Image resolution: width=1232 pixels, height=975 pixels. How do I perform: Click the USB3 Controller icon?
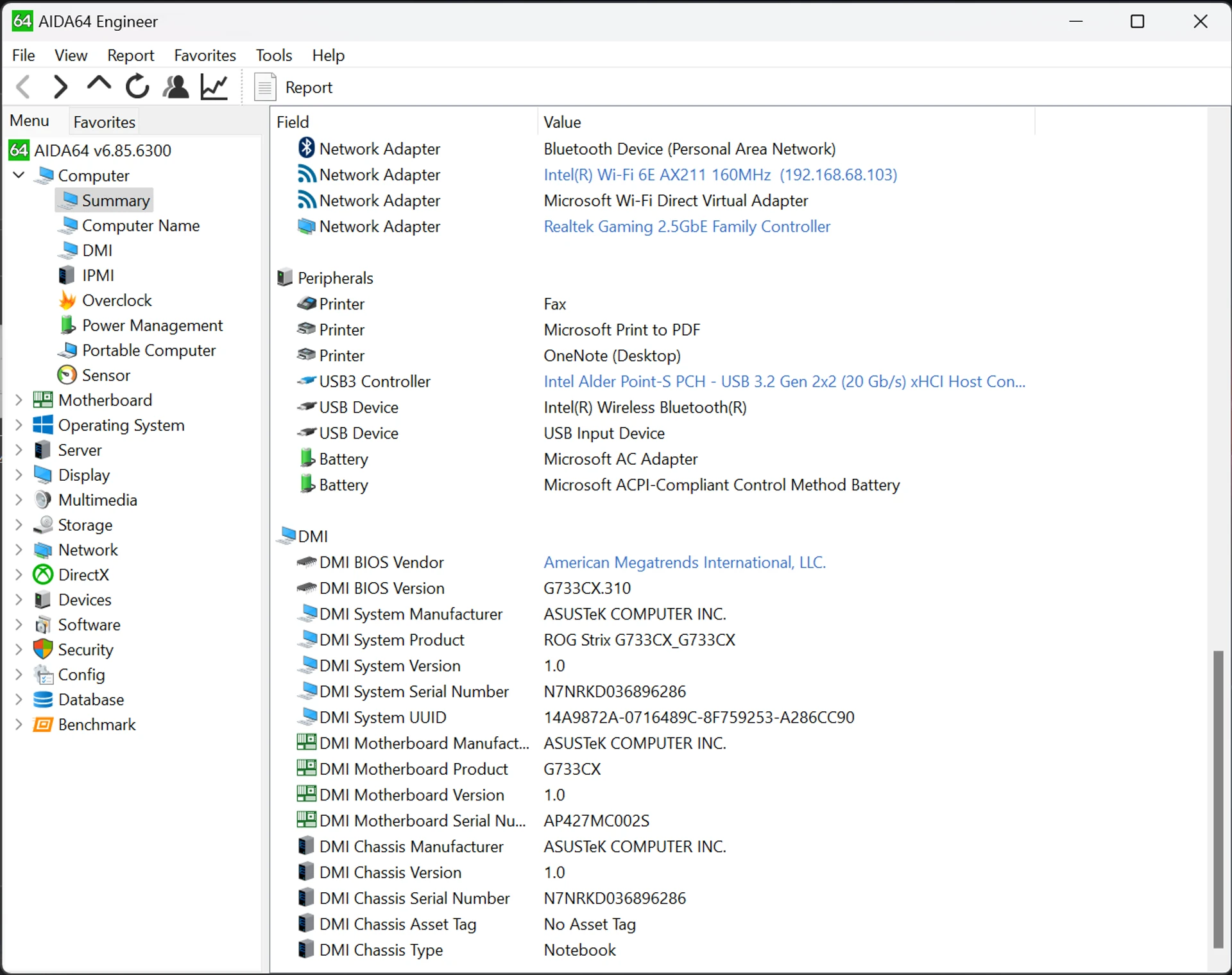307,381
